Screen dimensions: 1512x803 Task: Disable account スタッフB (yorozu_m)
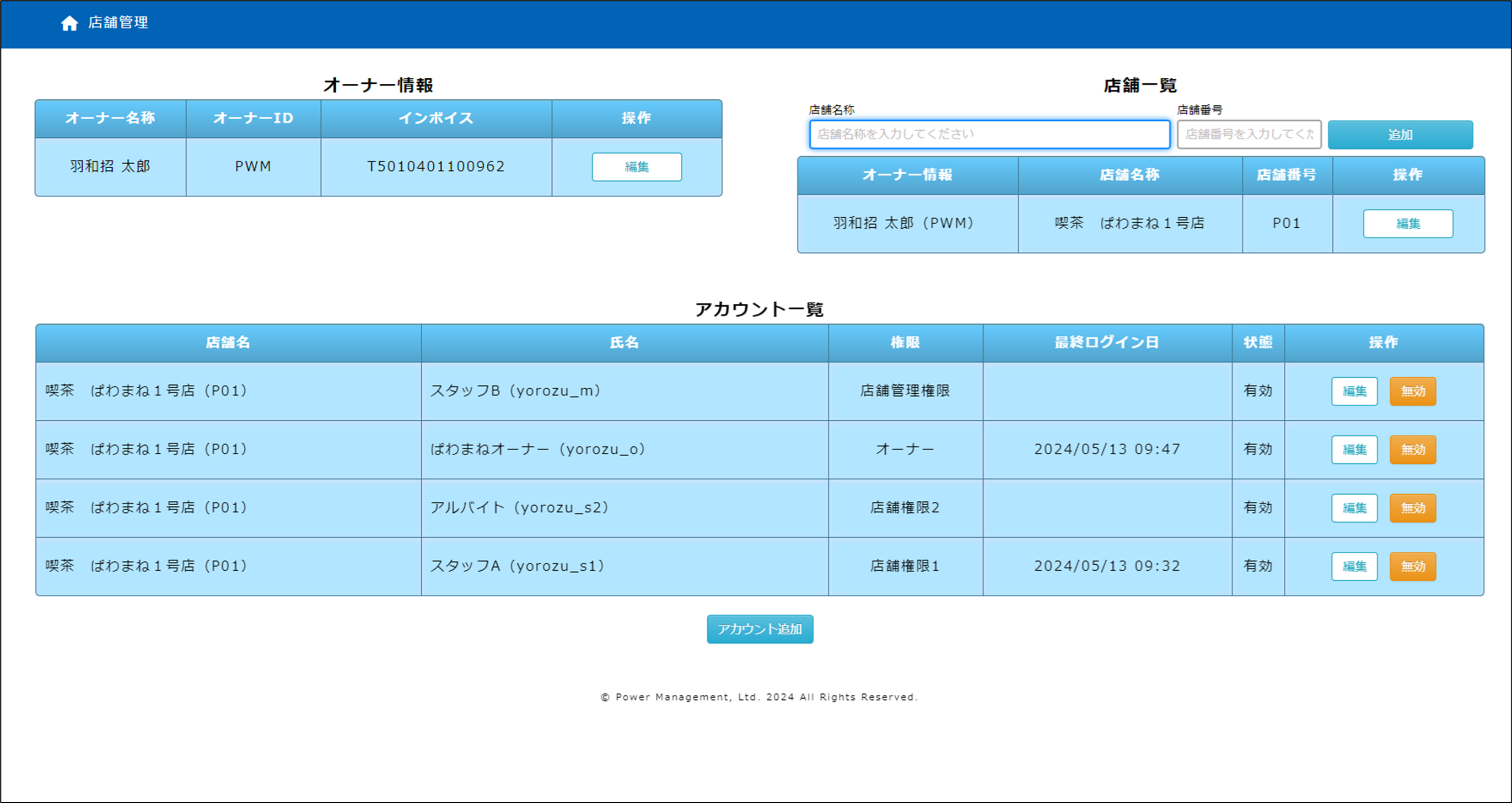click(x=1412, y=391)
